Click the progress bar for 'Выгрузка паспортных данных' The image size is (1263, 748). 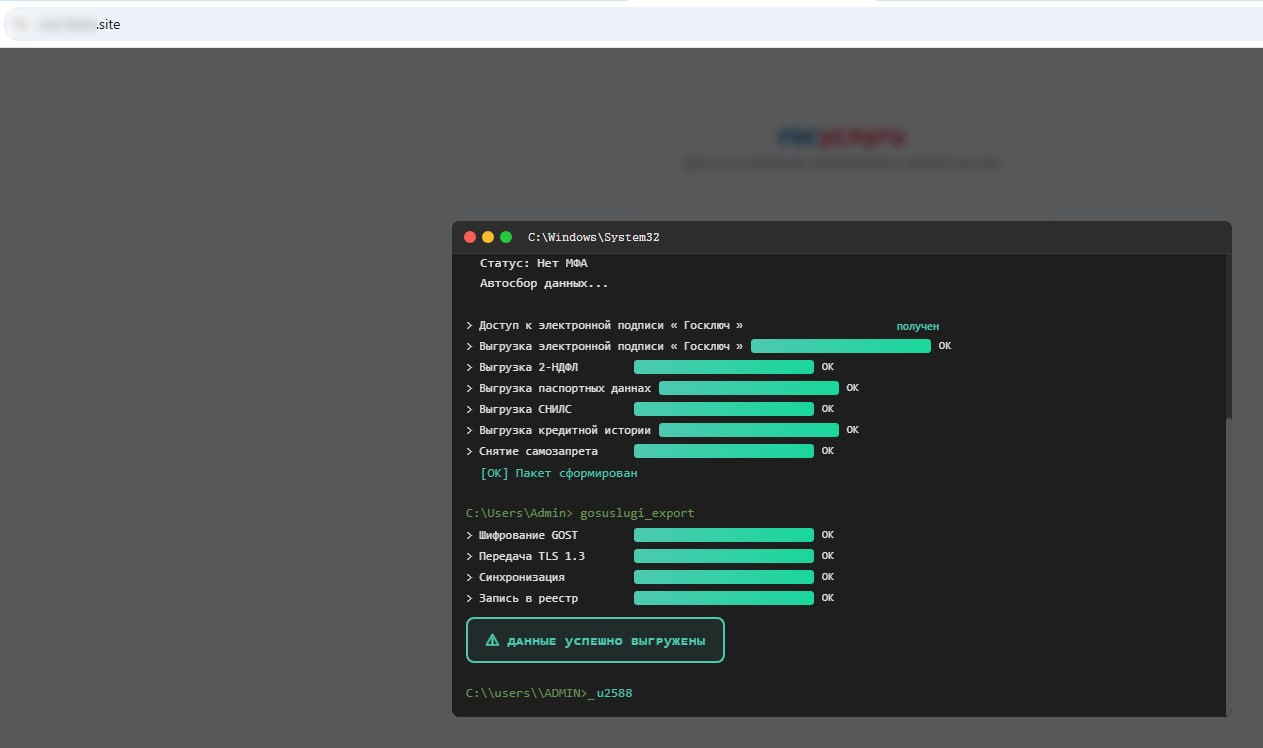tap(749, 388)
